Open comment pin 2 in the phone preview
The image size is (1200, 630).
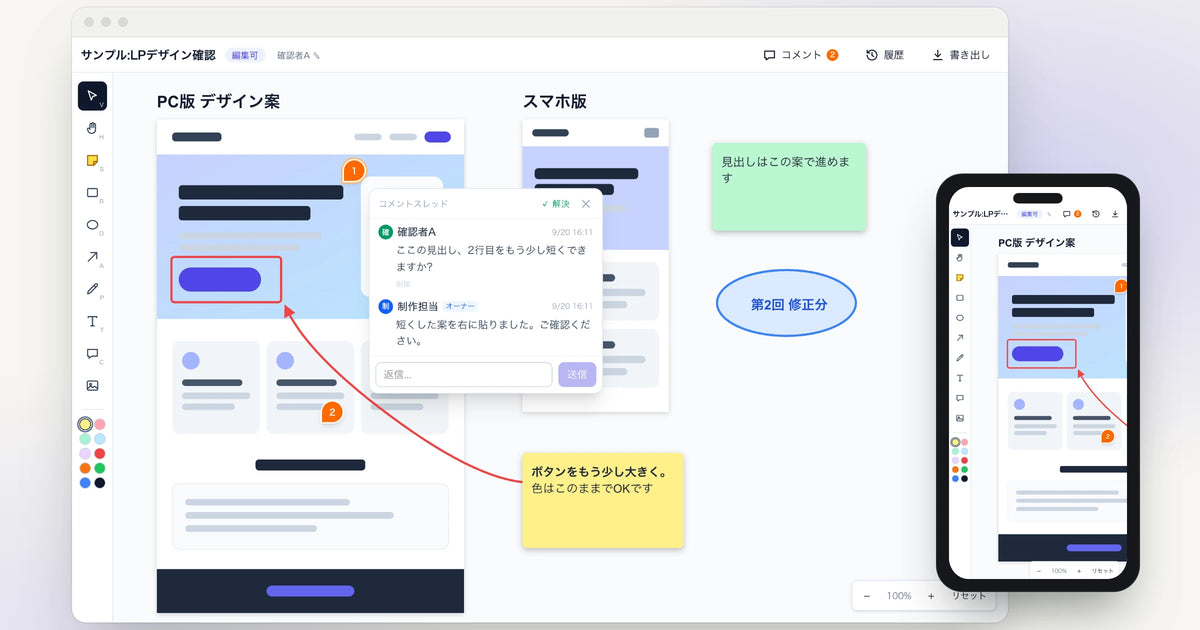tap(1107, 436)
